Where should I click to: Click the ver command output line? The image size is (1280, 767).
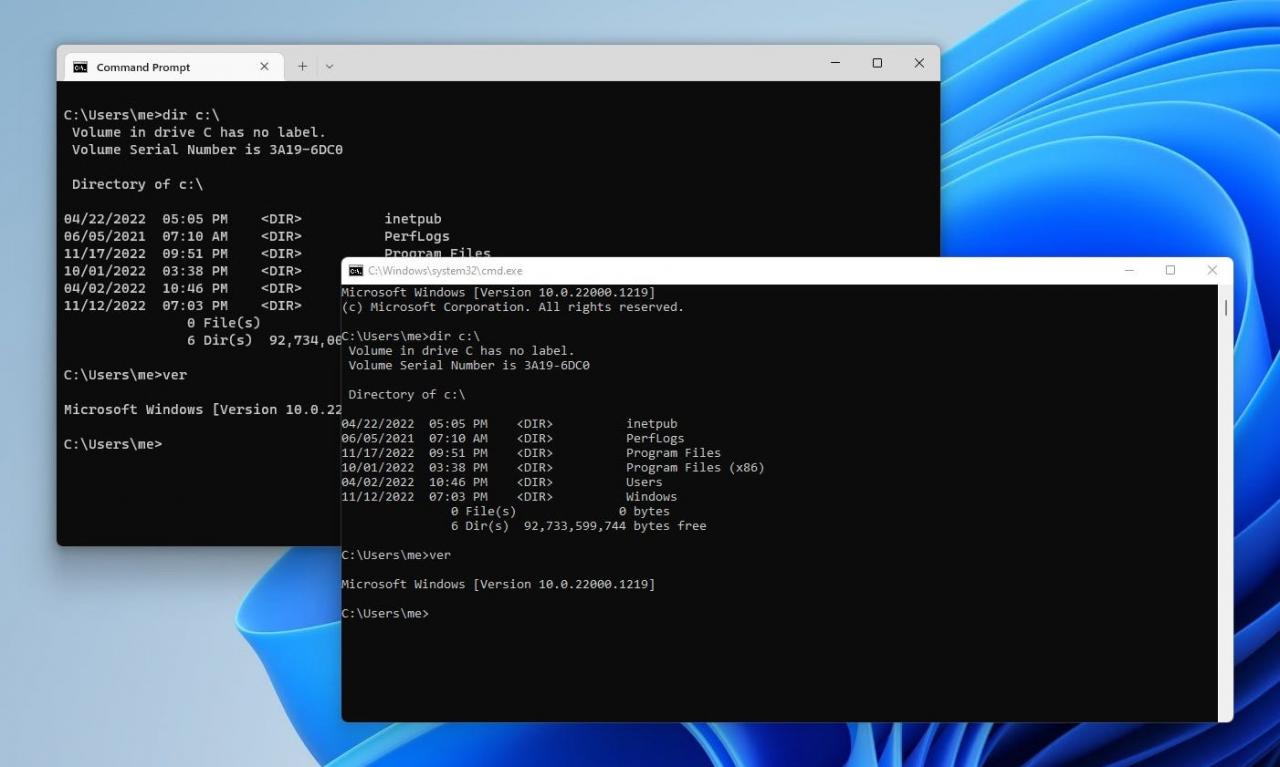point(498,584)
